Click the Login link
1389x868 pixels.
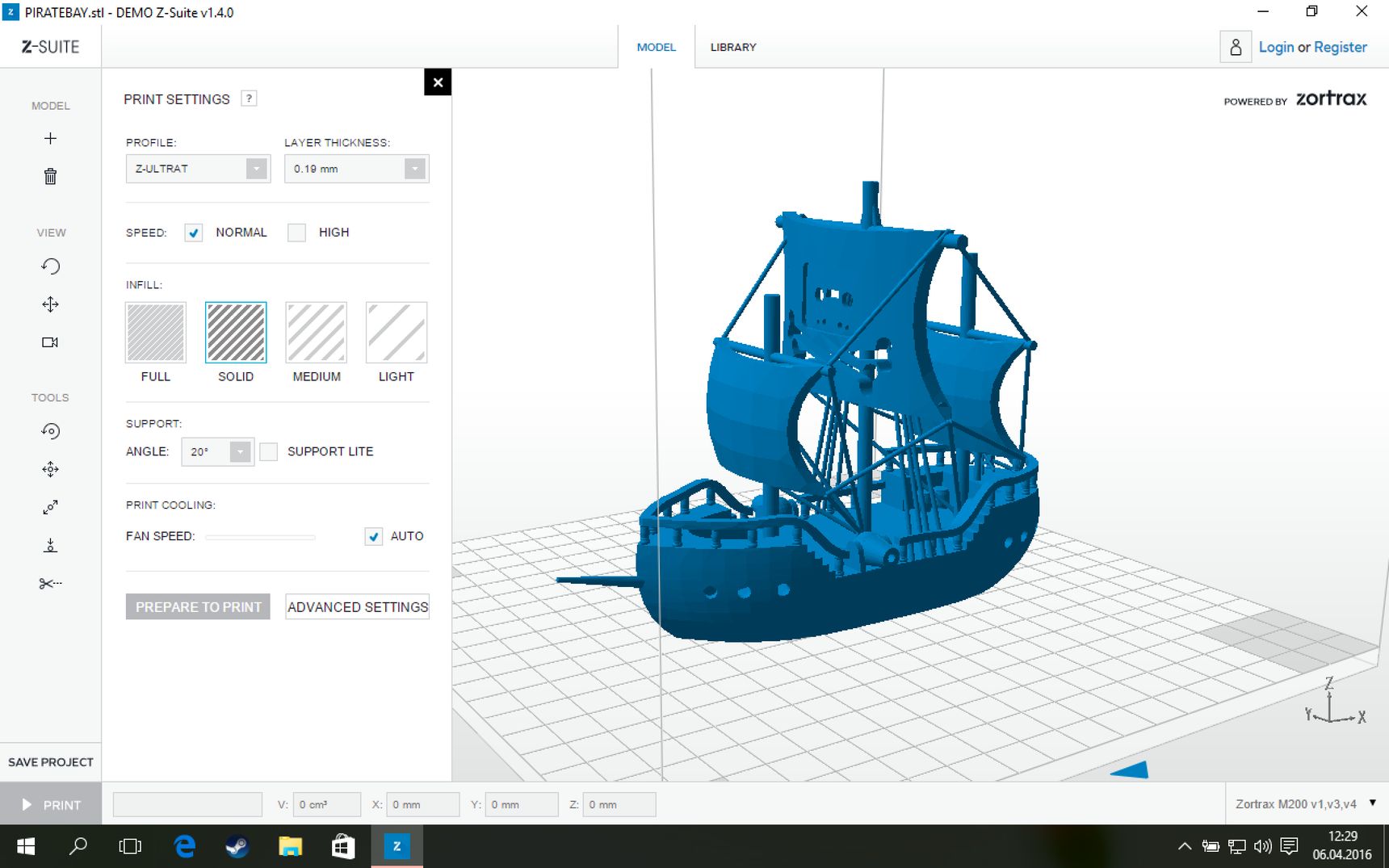click(x=1276, y=47)
